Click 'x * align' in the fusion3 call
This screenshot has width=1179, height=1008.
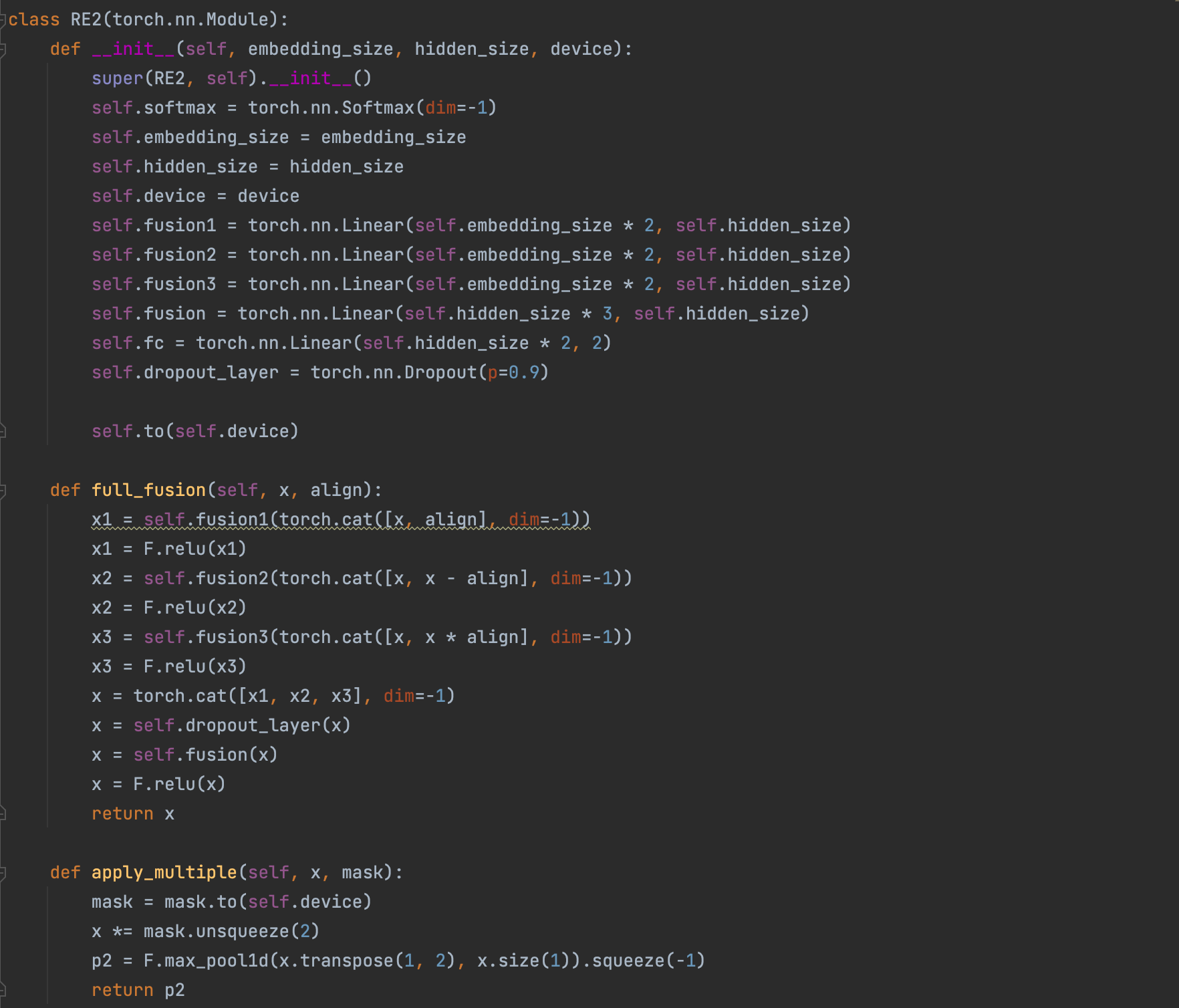coord(472,637)
